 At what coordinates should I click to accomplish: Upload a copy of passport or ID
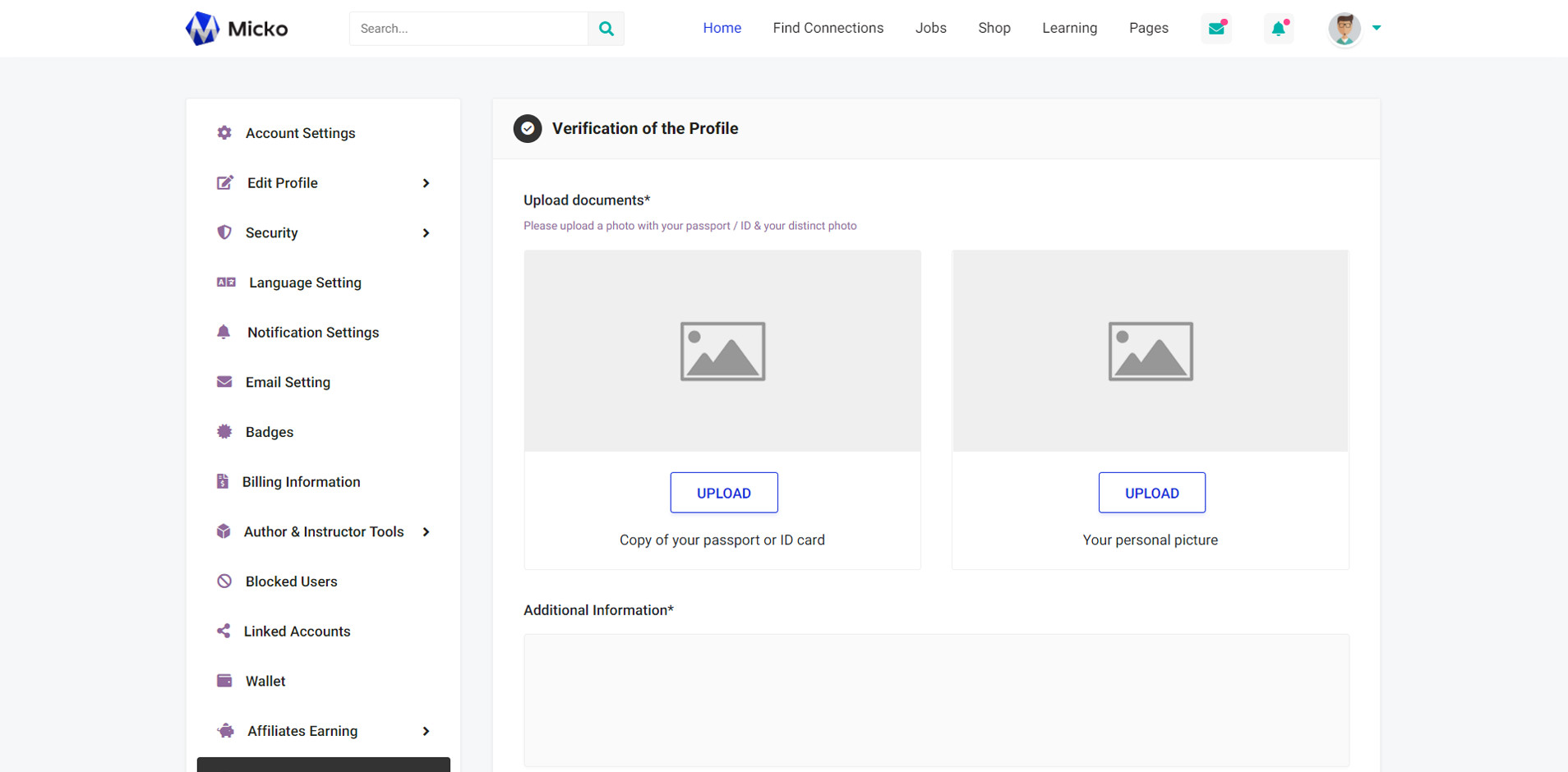(723, 493)
